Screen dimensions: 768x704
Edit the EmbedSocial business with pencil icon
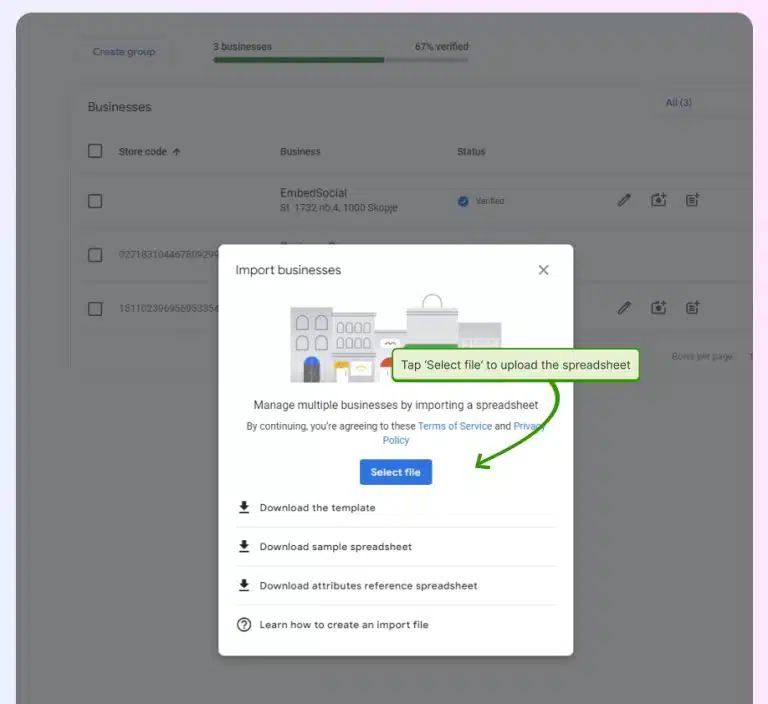pos(624,200)
